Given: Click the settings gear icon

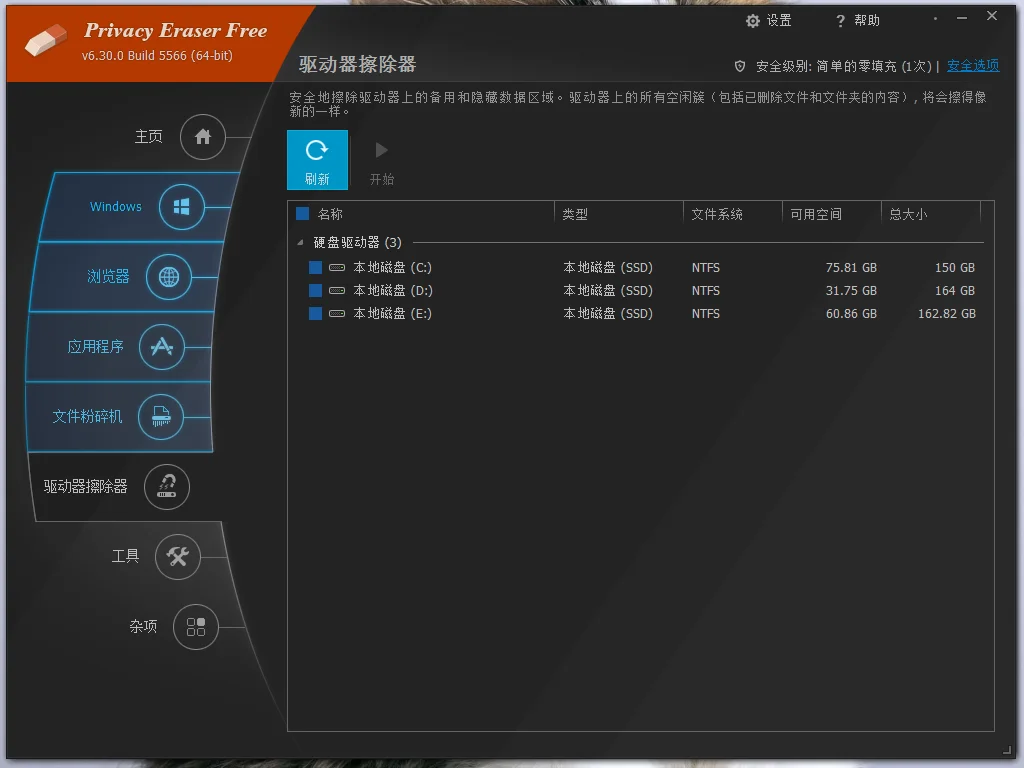Looking at the screenshot, I should pos(753,21).
